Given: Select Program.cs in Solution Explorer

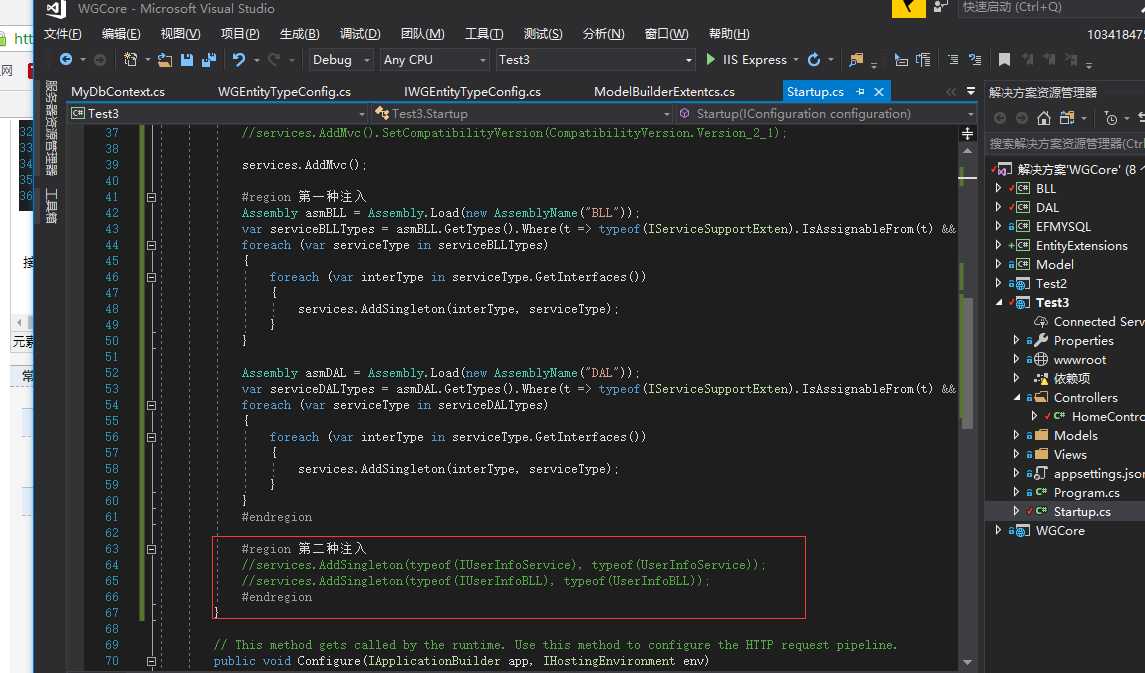Looking at the screenshot, I should (1087, 493).
